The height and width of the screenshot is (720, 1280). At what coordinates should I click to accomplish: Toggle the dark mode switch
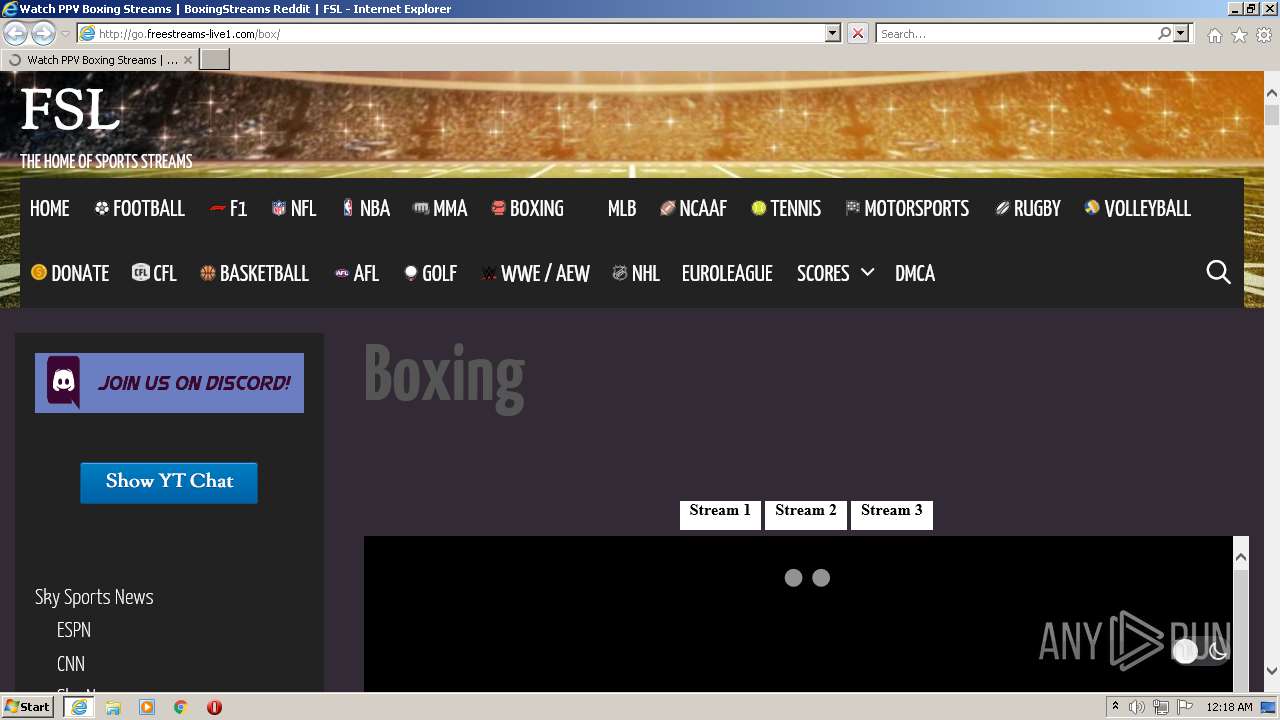tap(1199, 651)
